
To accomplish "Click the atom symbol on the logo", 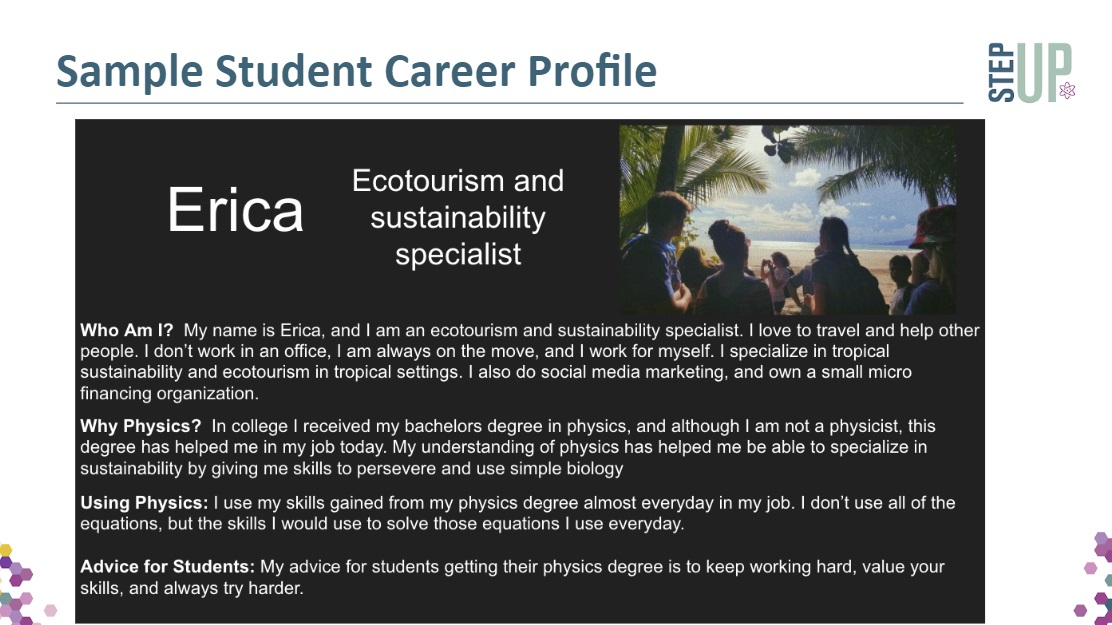I will [1067, 90].
